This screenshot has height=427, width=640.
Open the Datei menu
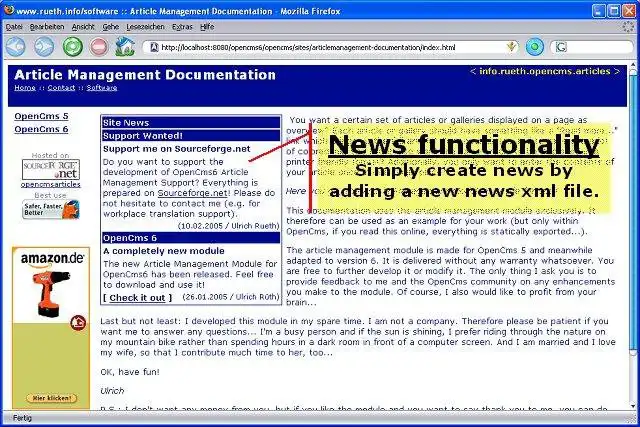click(13, 27)
